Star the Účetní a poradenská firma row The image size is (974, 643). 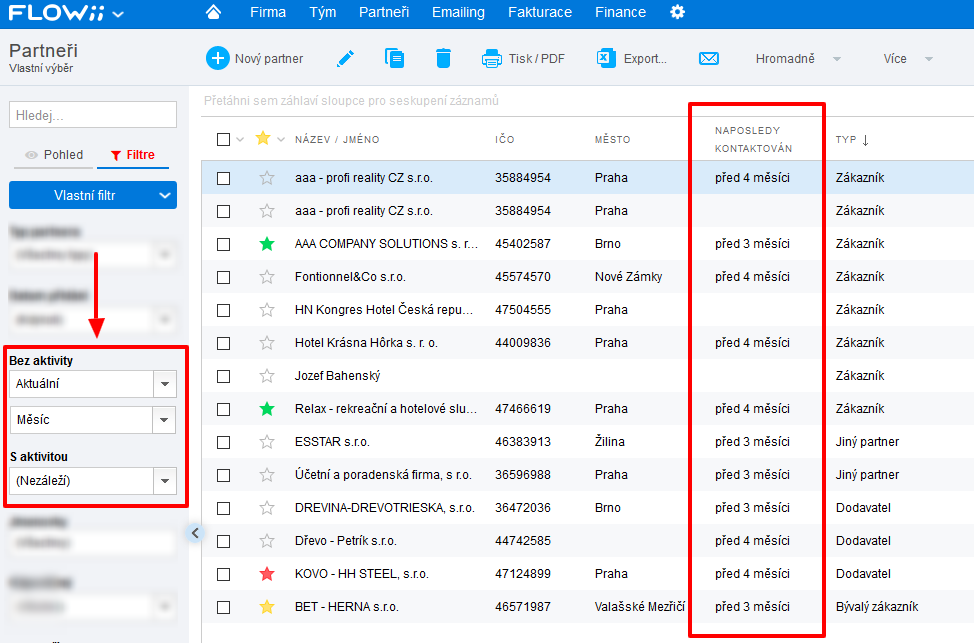pyautogui.click(x=267, y=475)
